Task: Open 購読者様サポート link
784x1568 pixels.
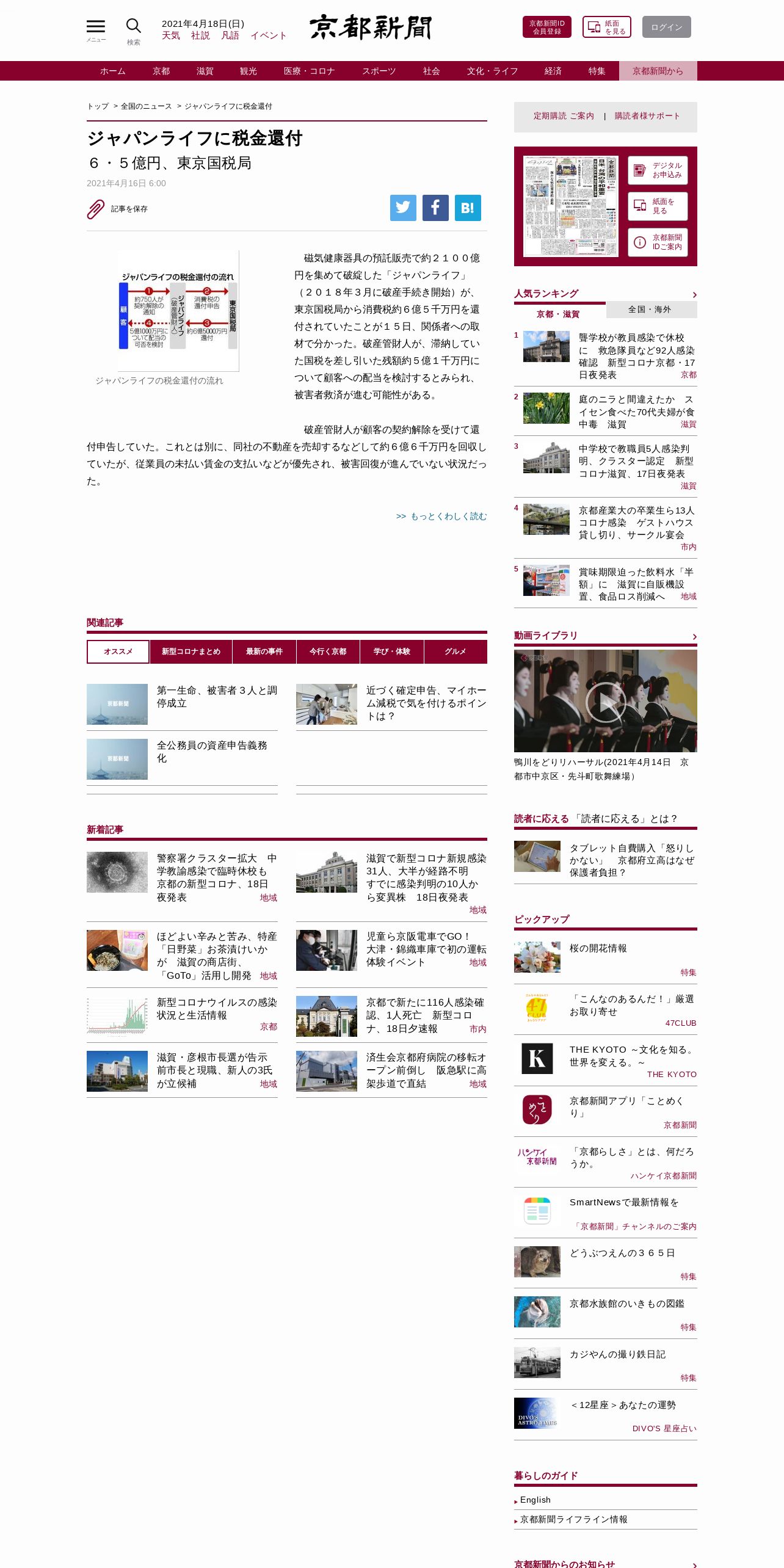Action: (x=647, y=116)
